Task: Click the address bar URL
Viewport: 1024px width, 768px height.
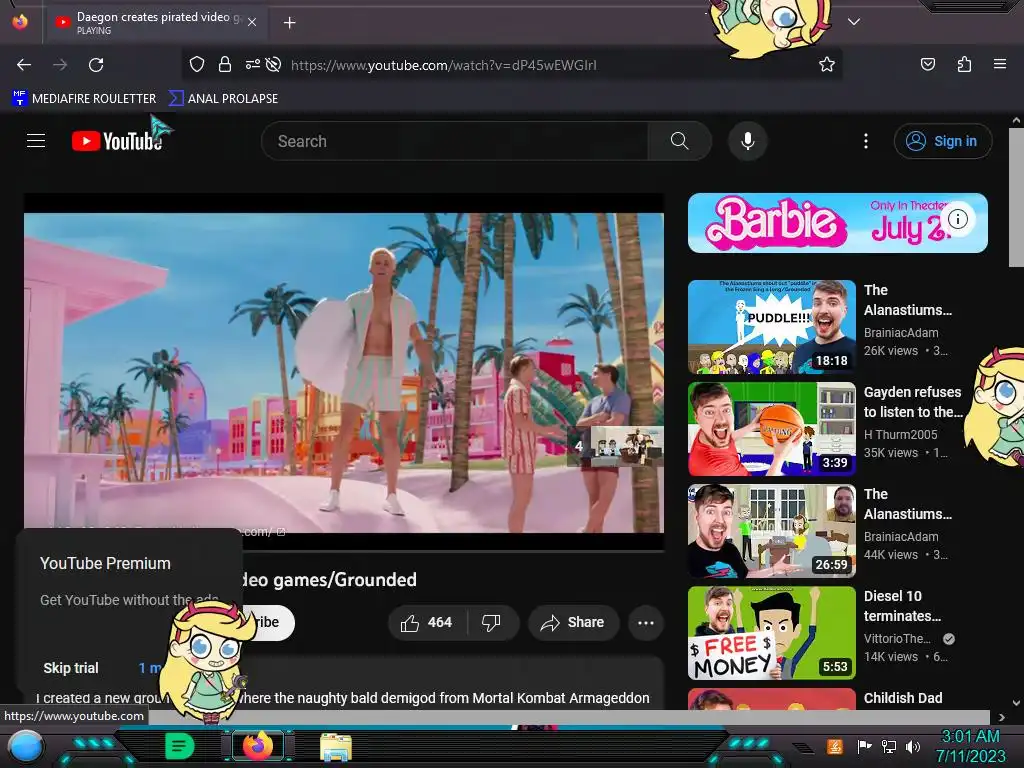Action: click(x=443, y=65)
